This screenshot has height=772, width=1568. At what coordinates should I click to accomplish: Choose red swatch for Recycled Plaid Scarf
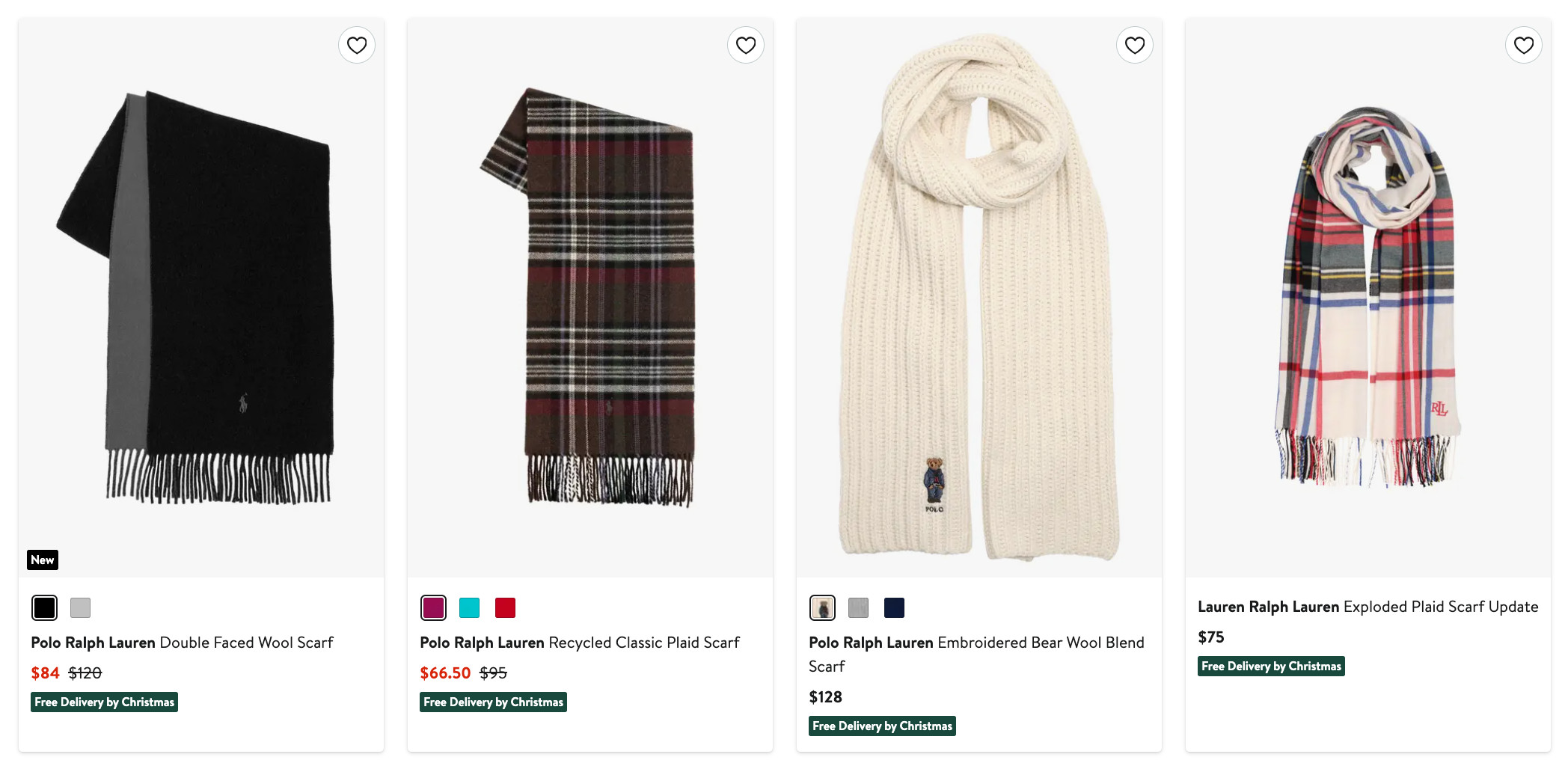click(x=505, y=607)
